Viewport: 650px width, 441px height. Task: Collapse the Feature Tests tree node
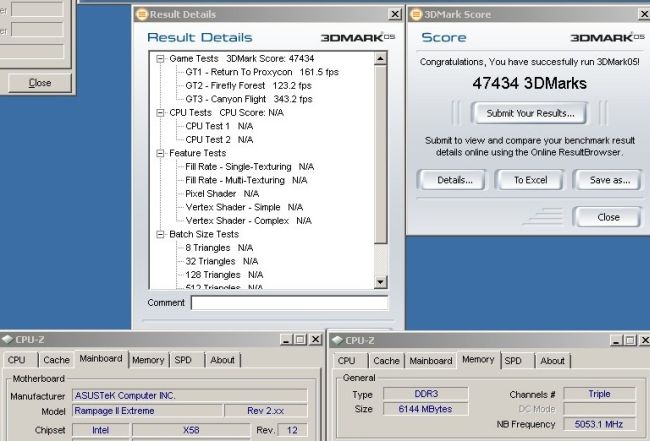tap(160, 153)
